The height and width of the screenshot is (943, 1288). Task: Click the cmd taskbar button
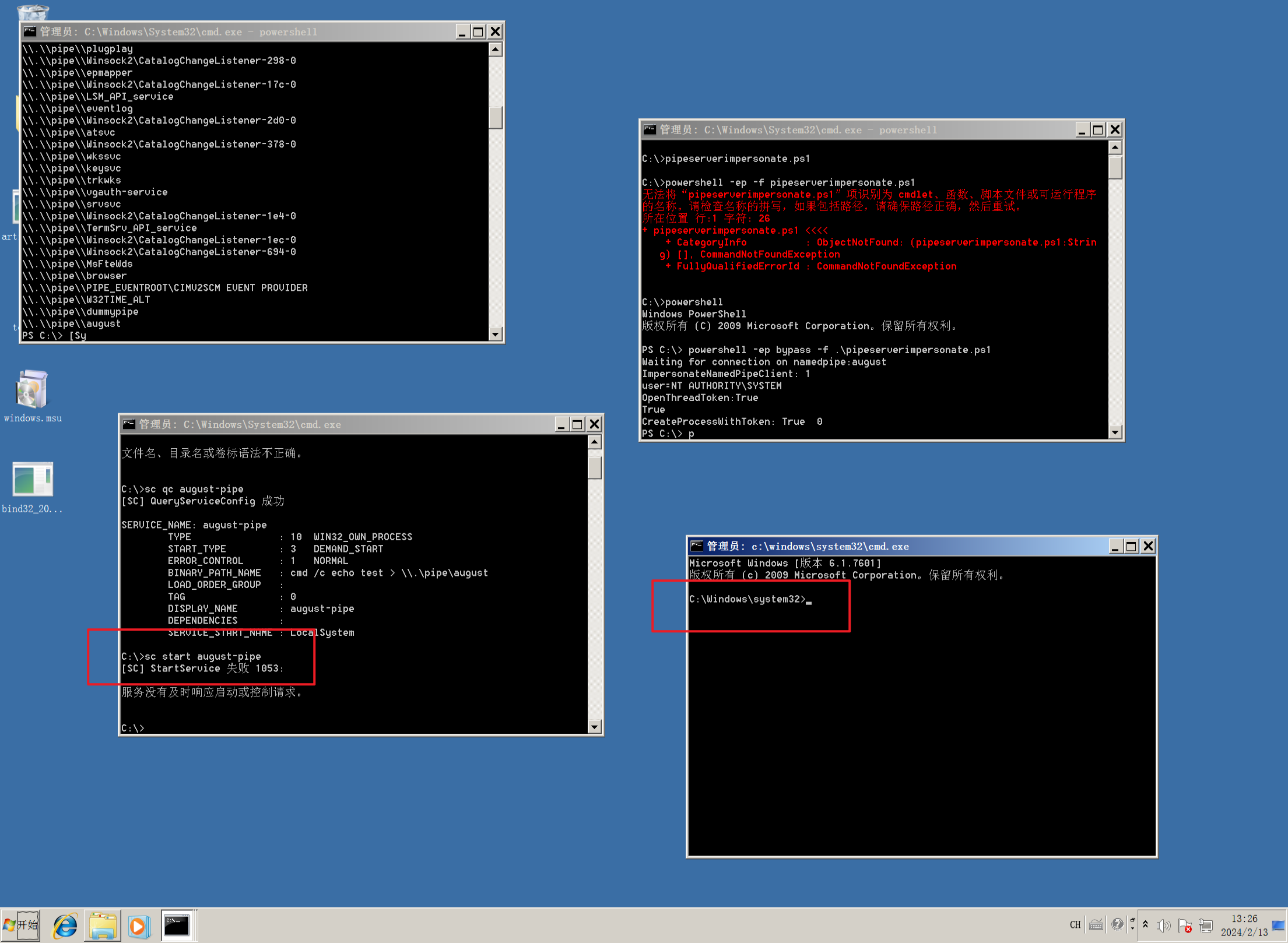177,926
